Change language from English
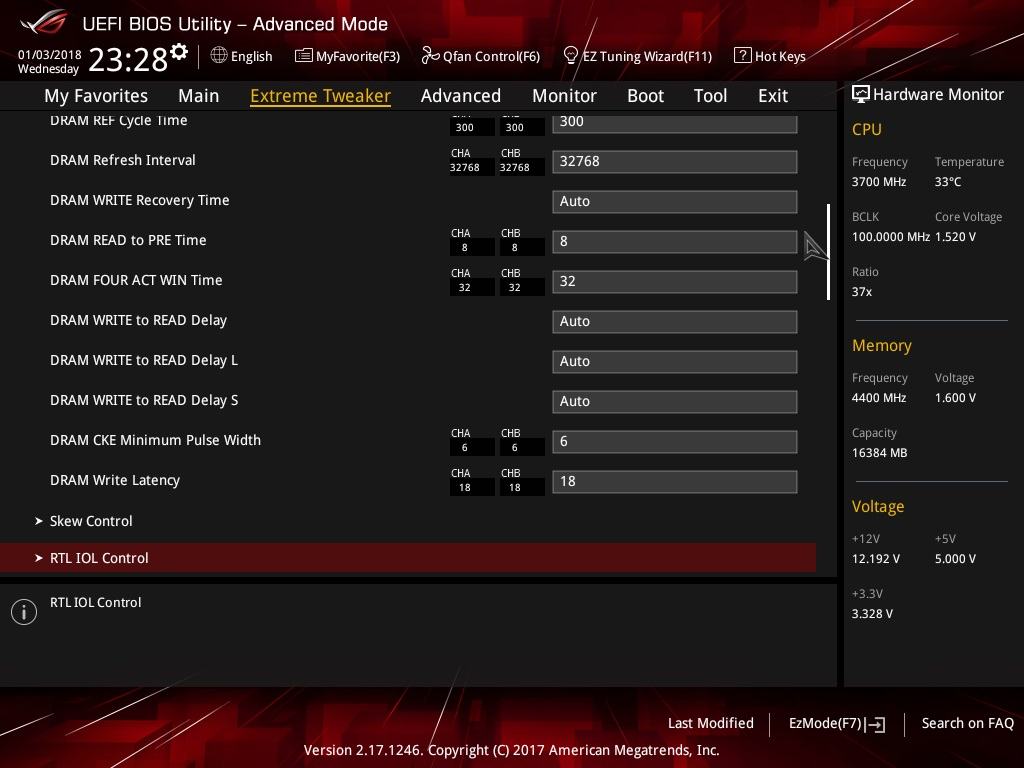1024x768 pixels. 242,56
